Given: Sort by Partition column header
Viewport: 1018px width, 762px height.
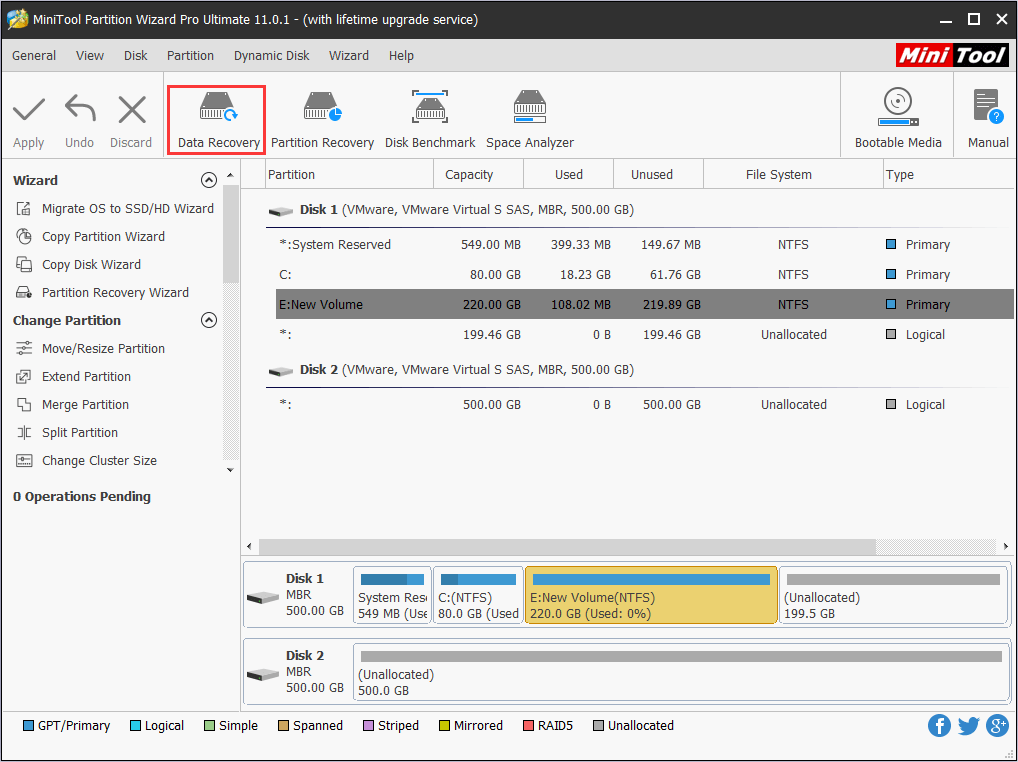Looking at the screenshot, I should (x=349, y=175).
